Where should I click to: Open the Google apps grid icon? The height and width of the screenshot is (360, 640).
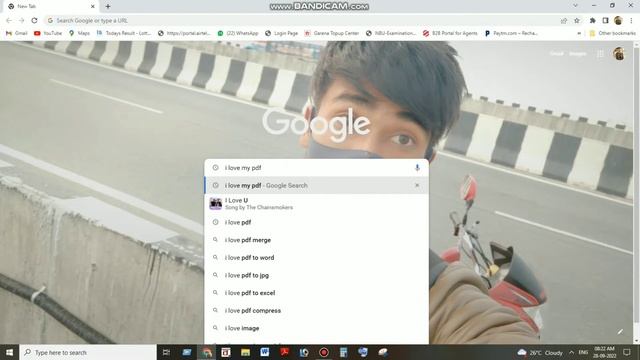click(x=600, y=53)
